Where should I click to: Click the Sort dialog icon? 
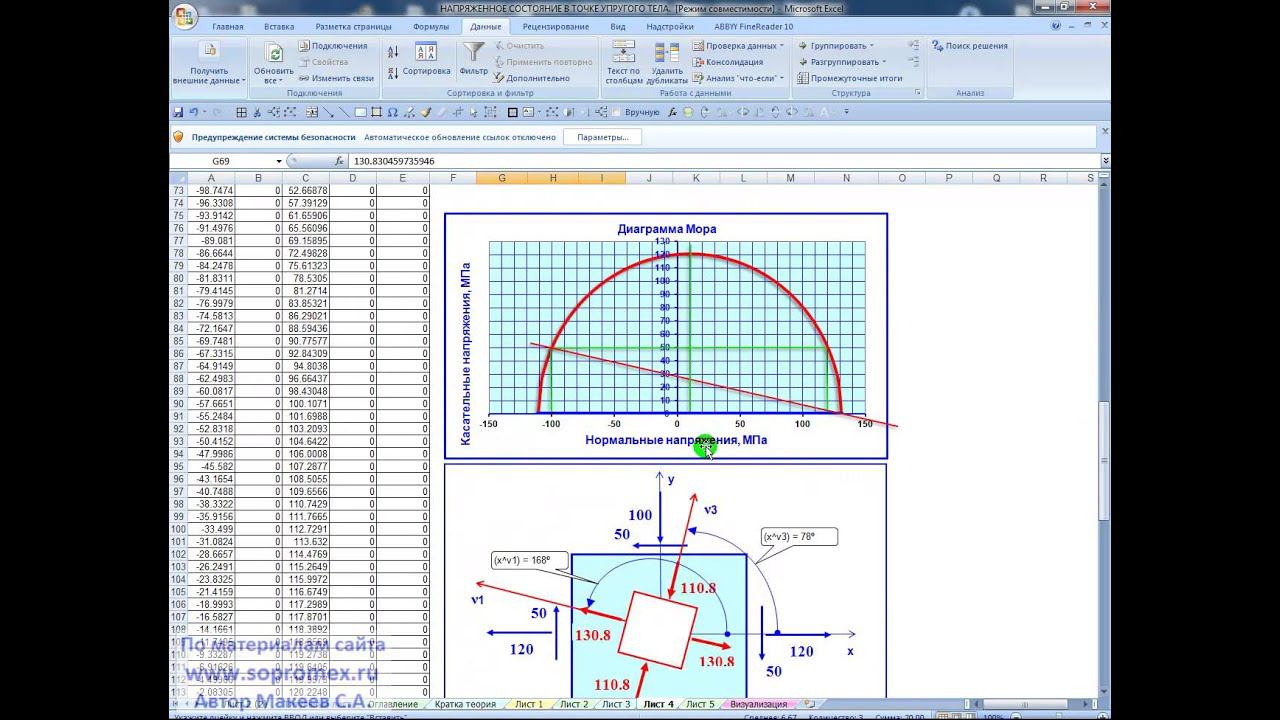[426, 53]
